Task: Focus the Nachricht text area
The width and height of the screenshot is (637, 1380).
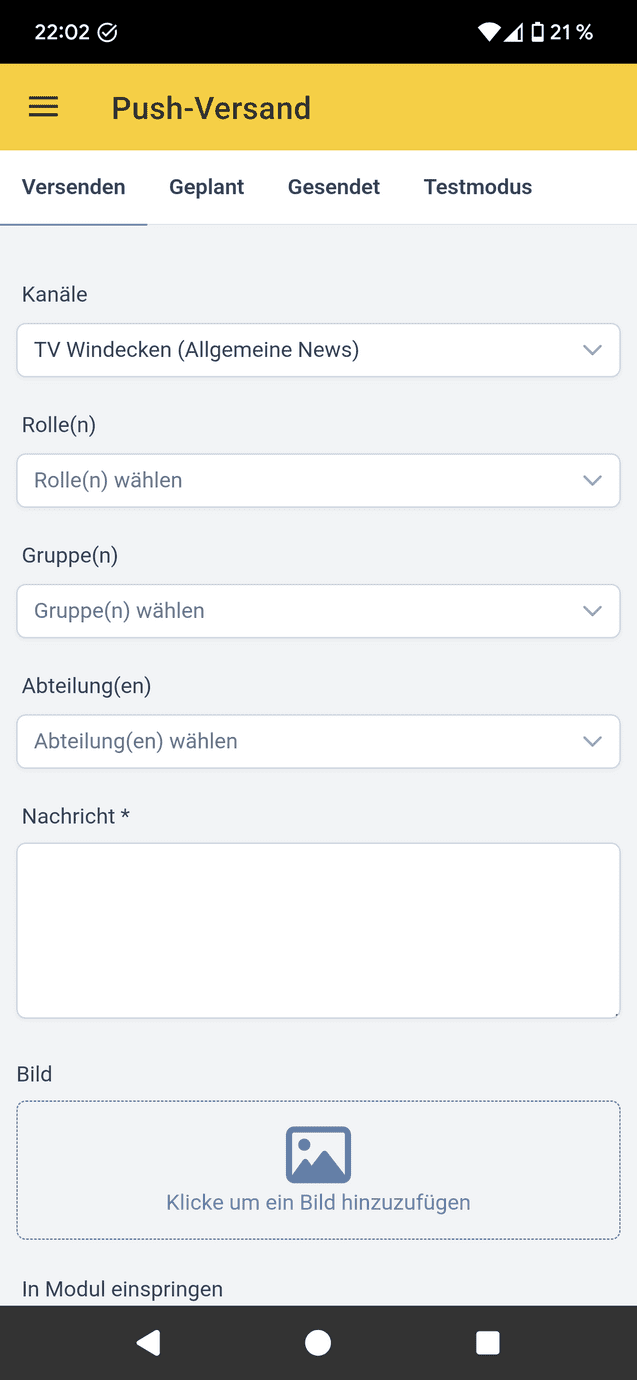Action: [318, 931]
